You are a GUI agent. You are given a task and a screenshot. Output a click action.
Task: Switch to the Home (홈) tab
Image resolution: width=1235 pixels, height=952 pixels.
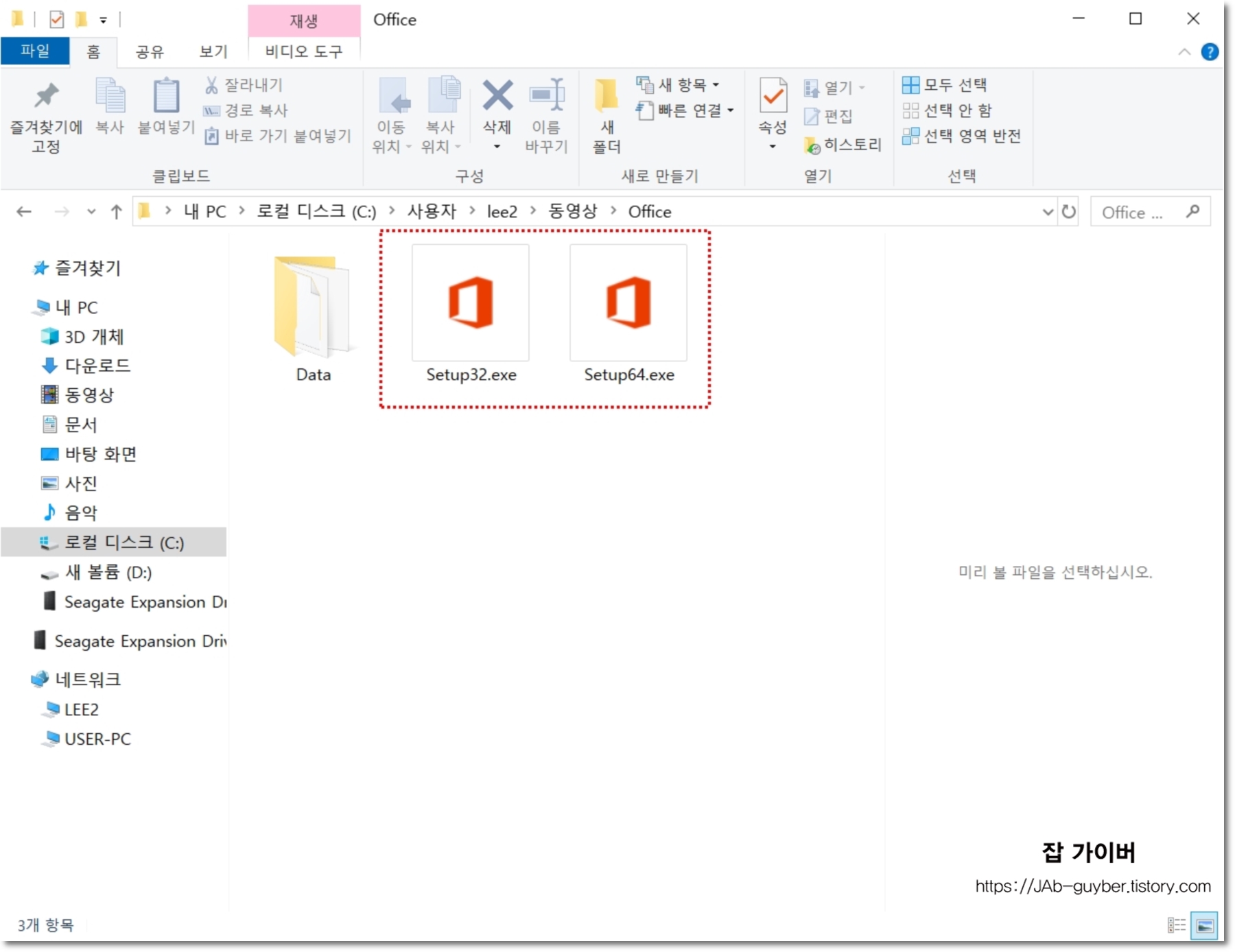coord(94,51)
